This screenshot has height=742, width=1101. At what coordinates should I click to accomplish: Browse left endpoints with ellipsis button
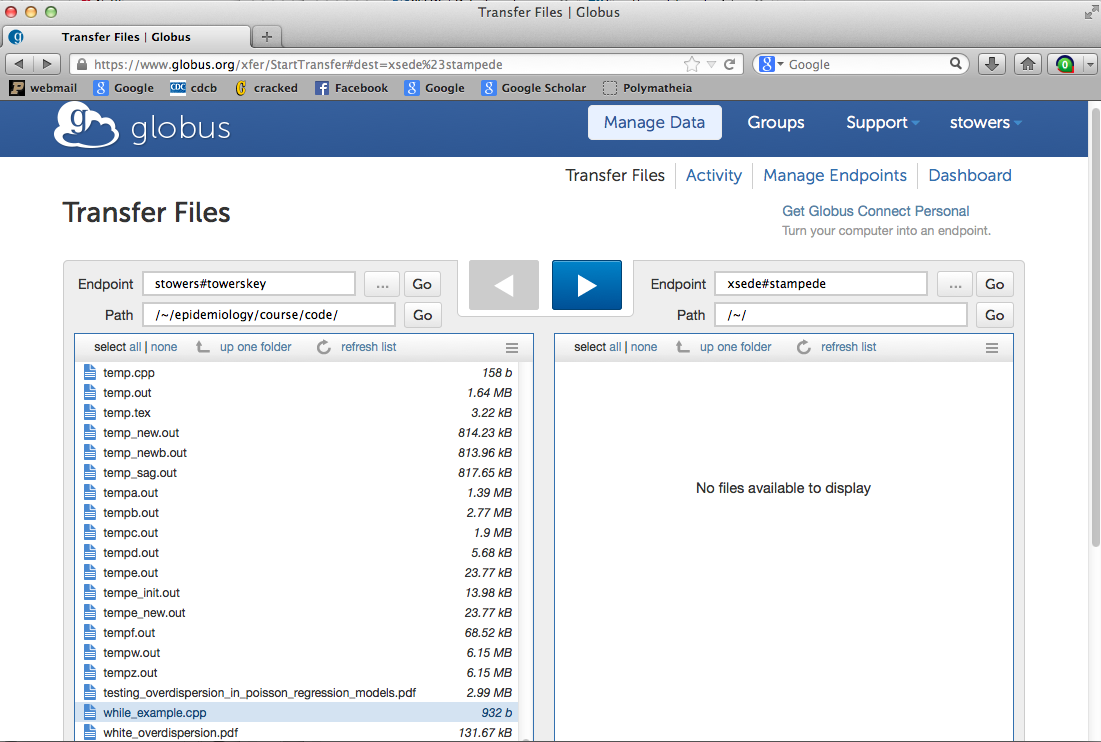[x=382, y=284]
